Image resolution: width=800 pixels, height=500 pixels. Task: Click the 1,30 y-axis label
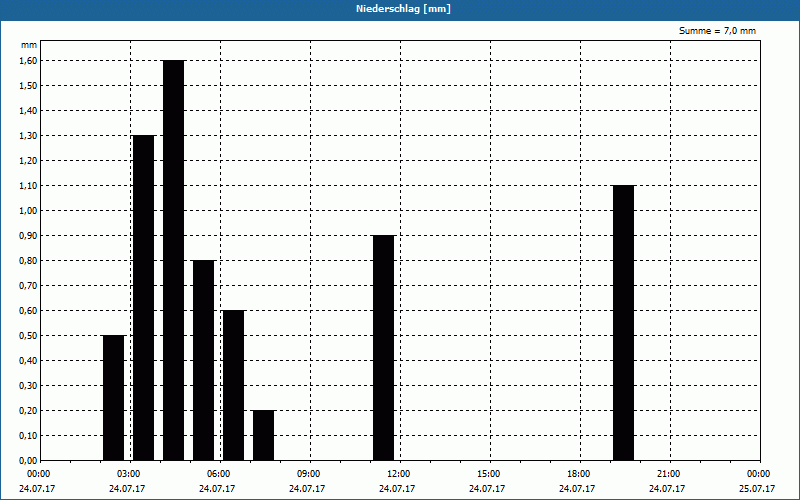click(29, 136)
